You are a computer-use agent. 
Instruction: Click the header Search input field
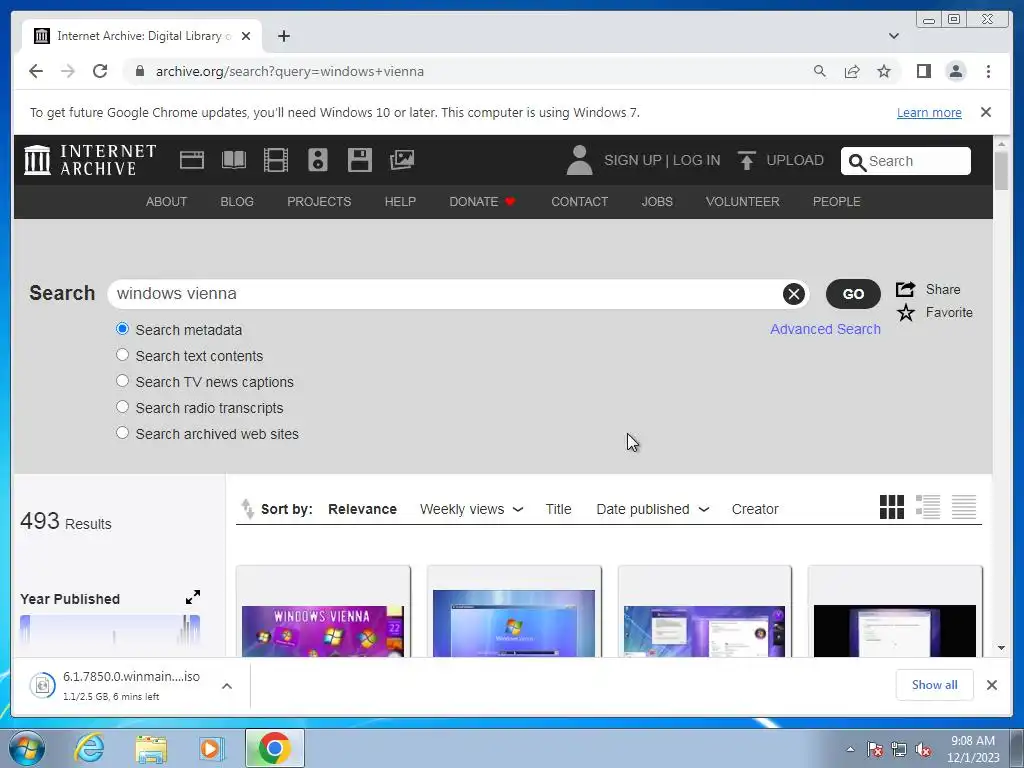pos(905,161)
